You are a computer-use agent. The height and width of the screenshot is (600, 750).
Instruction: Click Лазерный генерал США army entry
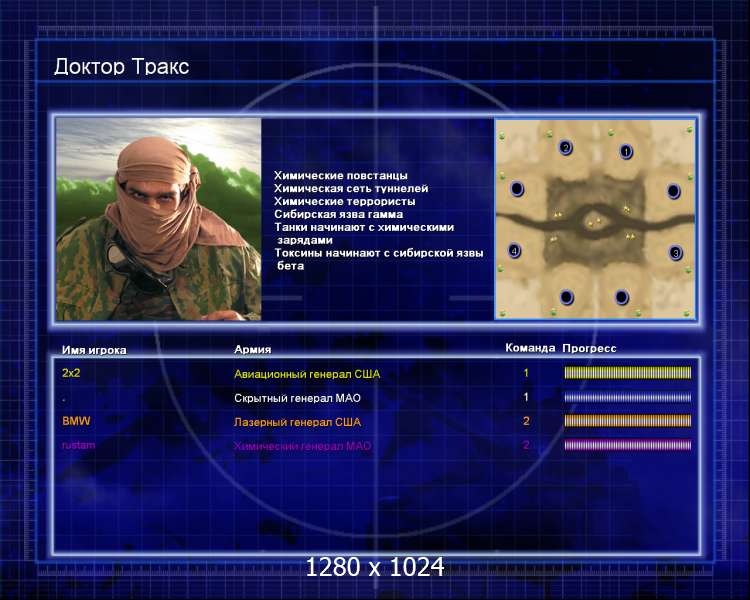tap(298, 422)
